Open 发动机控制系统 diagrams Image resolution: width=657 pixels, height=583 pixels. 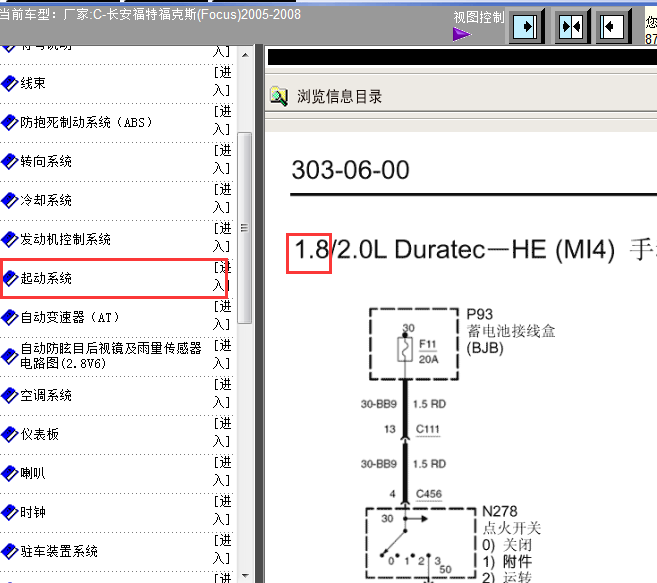(x=65, y=239)
